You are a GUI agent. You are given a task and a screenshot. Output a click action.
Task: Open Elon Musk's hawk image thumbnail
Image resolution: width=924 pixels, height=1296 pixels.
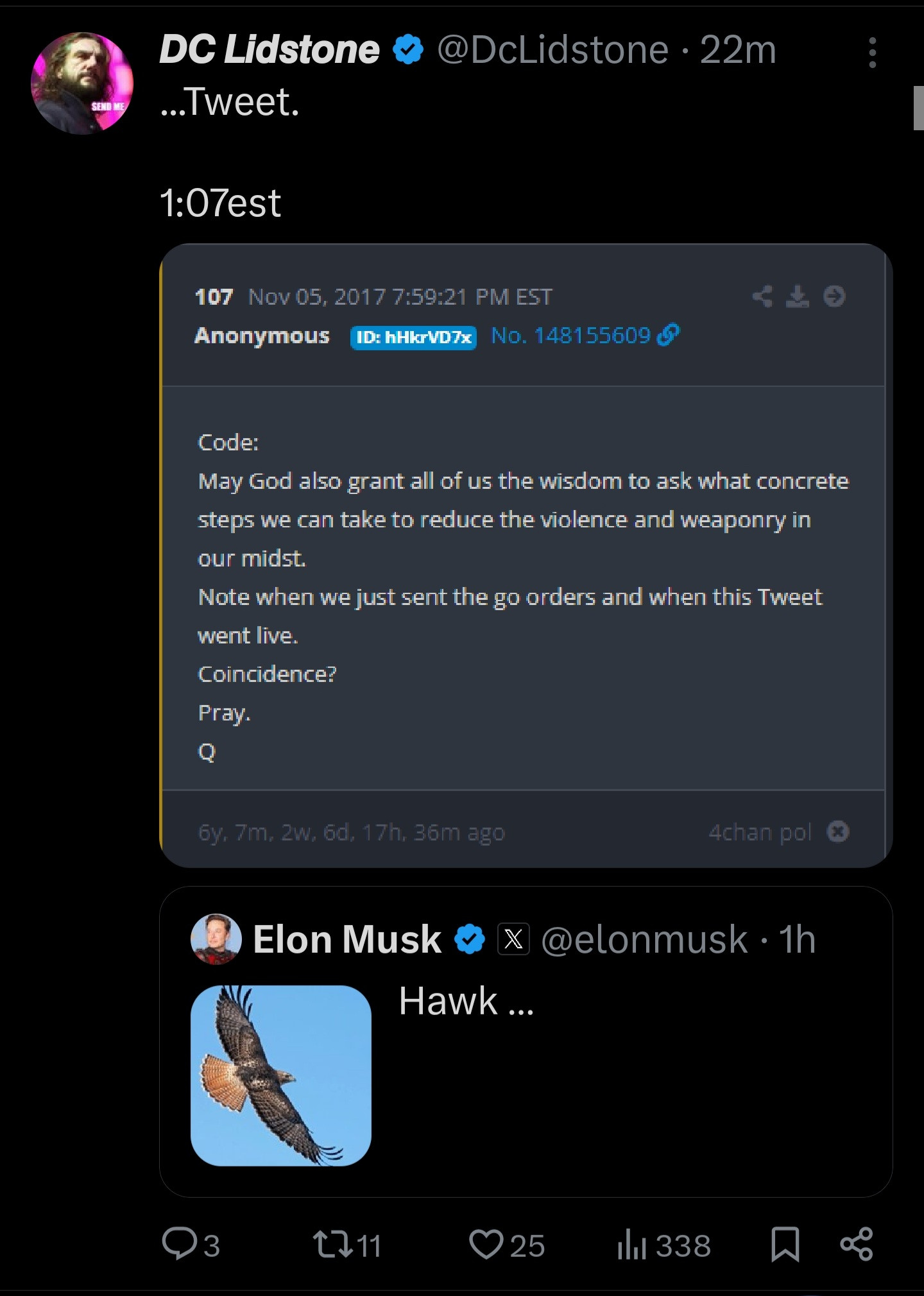point(281,1075)
